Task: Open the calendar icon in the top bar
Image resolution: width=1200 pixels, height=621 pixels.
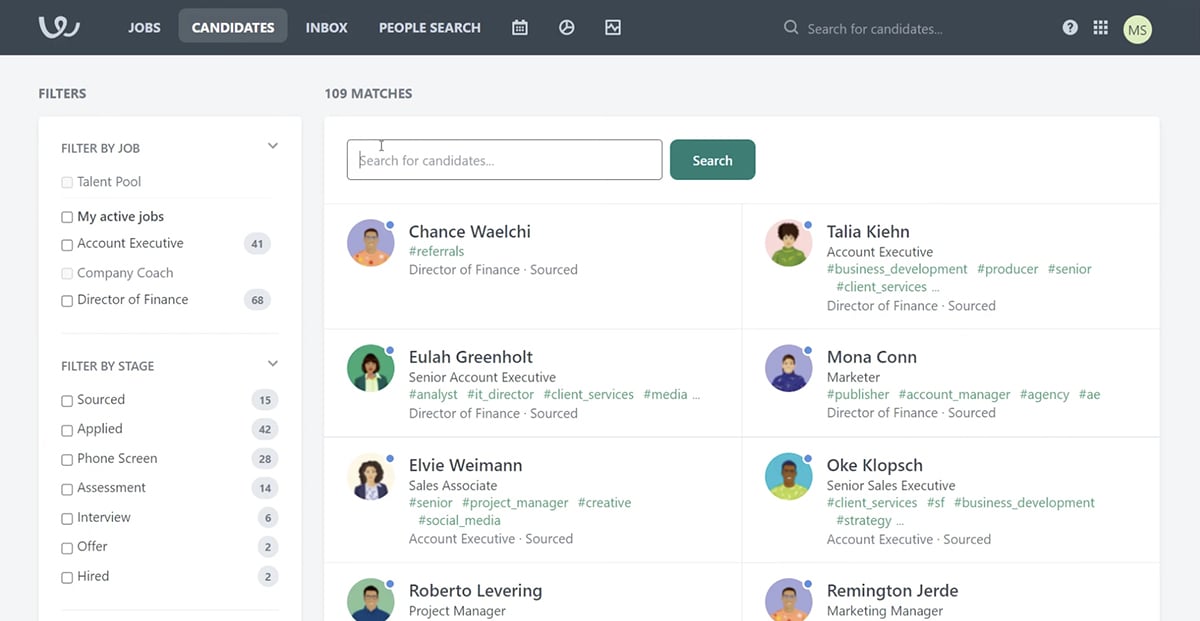Action: pyautogui.click(x=519, y=27)
